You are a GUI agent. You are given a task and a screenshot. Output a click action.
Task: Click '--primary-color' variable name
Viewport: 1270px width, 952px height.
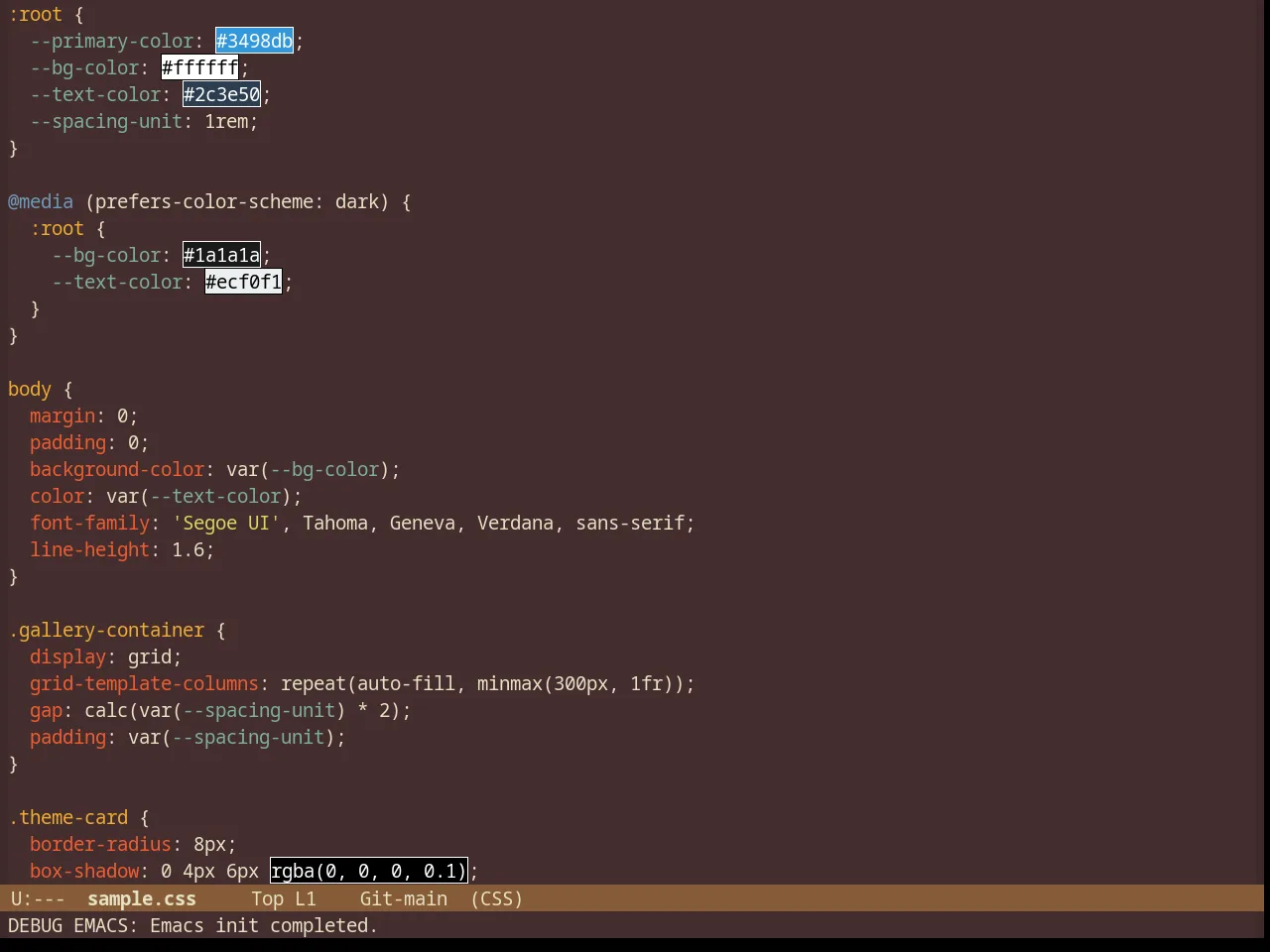pos(111,41)
